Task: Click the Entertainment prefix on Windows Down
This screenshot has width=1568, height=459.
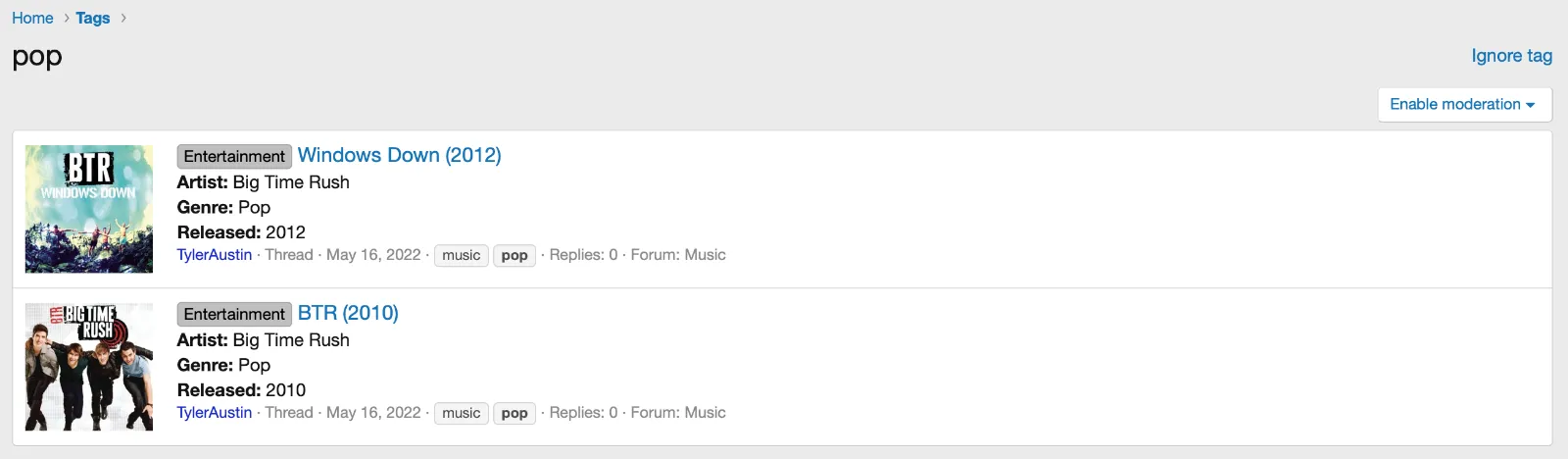Action: tap(234, 156)
